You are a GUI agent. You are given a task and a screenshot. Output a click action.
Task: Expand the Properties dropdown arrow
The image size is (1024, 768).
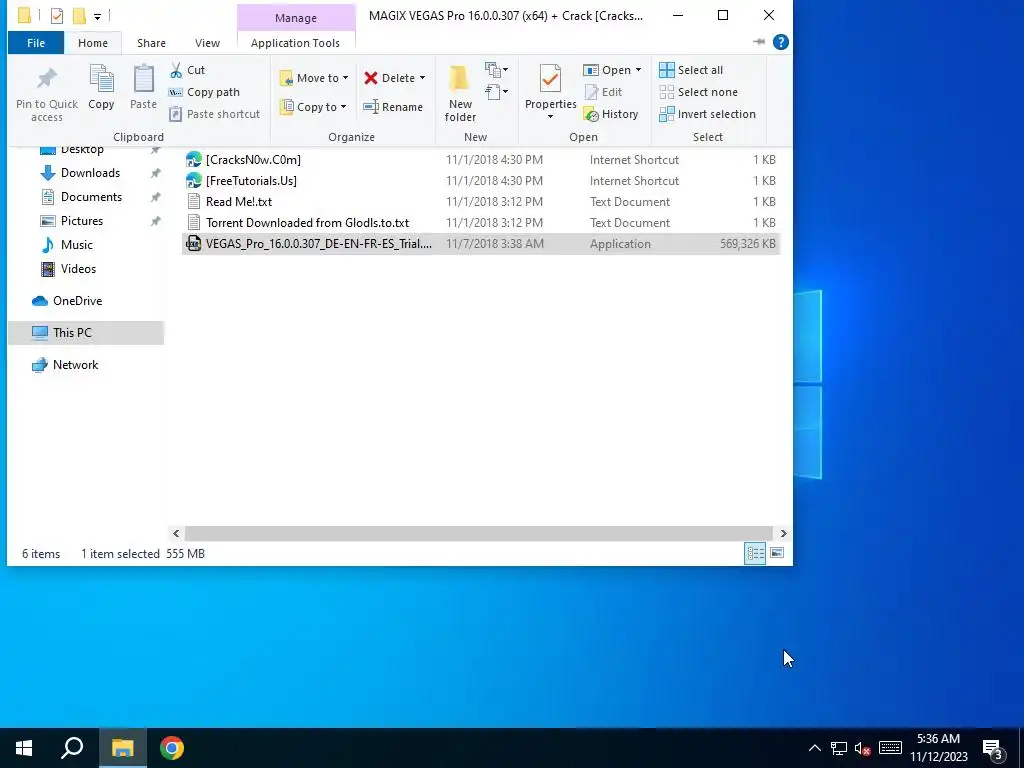(x=550, y=117)
